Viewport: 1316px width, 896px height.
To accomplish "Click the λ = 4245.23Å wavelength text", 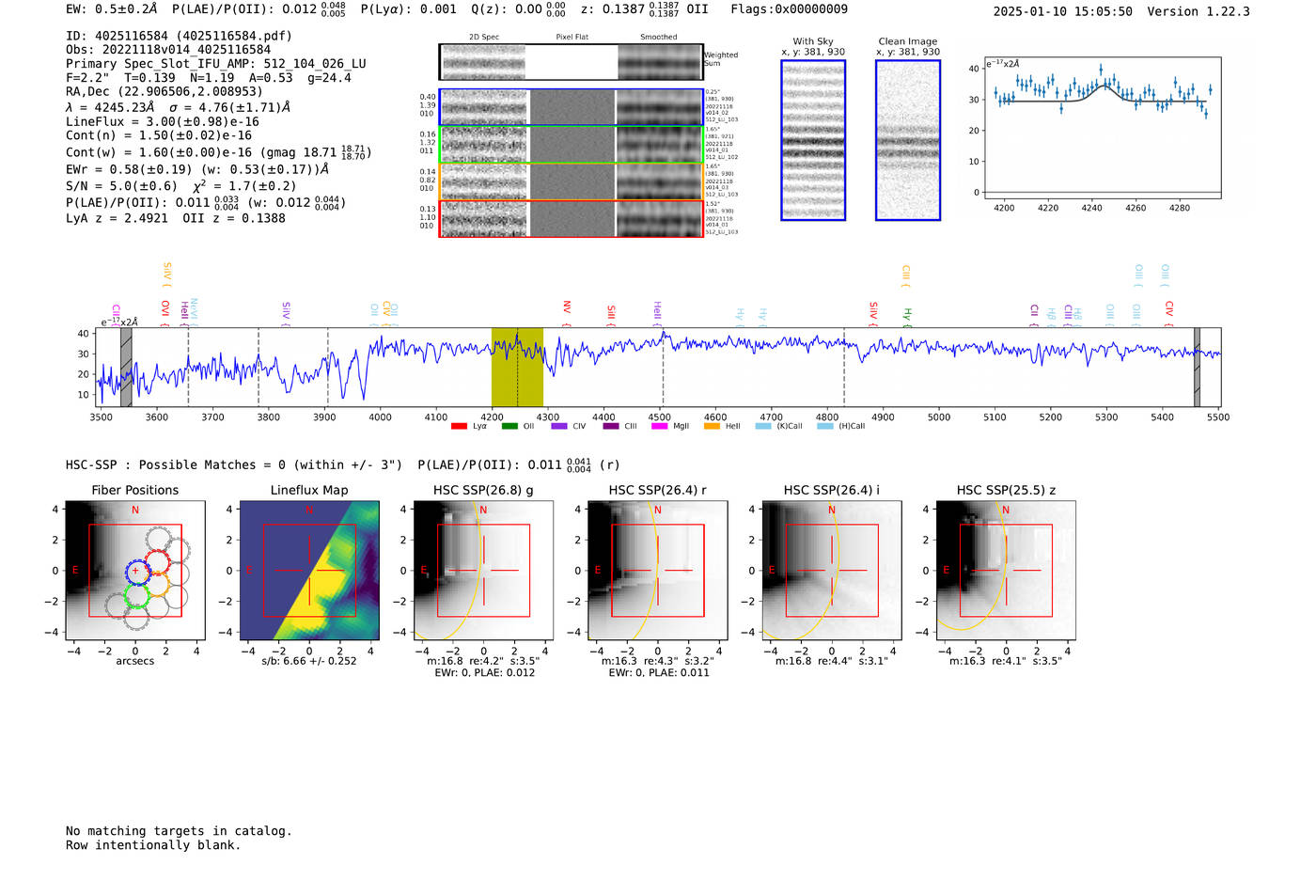I will coord(110,107).
